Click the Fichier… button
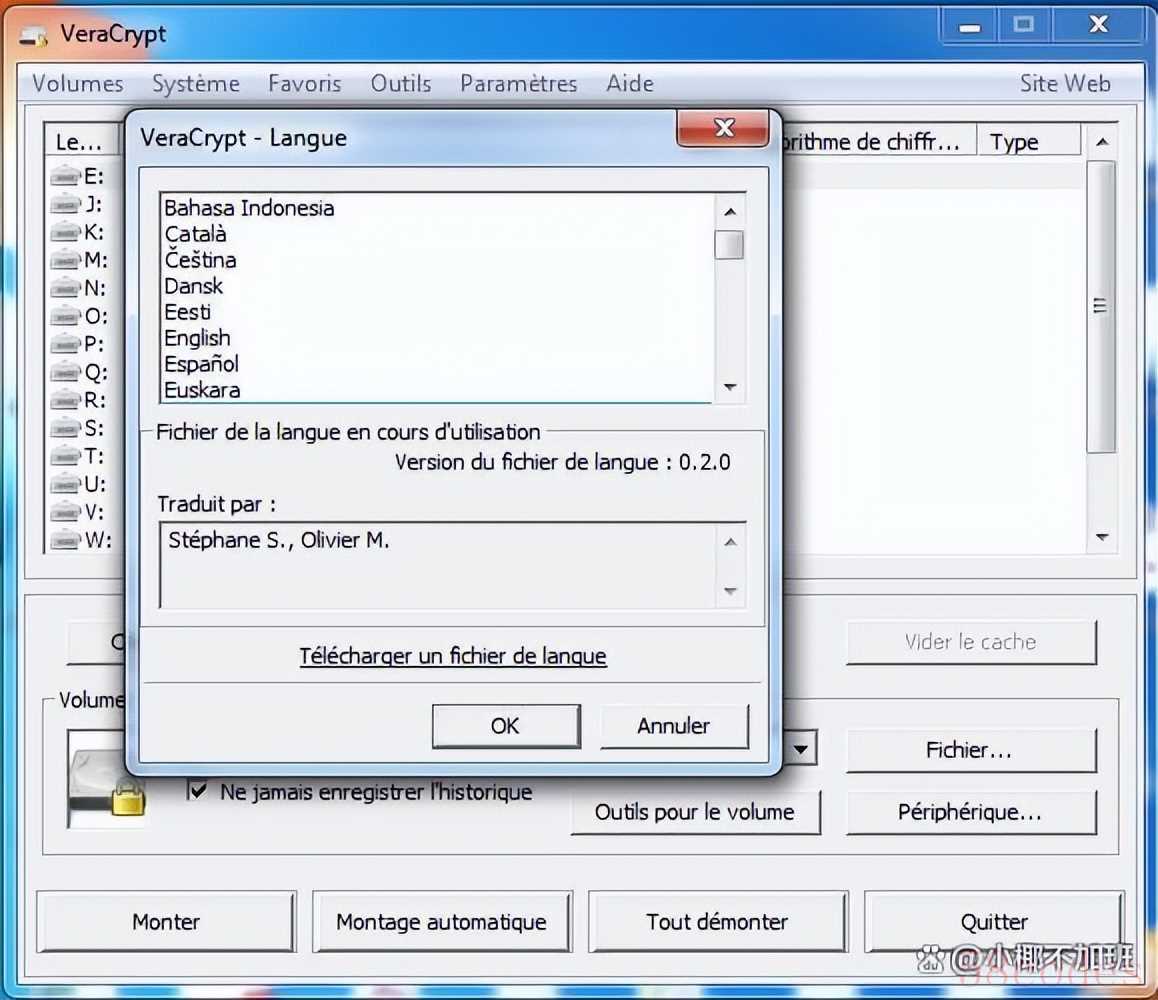This screenshot has height=1000, width=1158. point(970,750)
